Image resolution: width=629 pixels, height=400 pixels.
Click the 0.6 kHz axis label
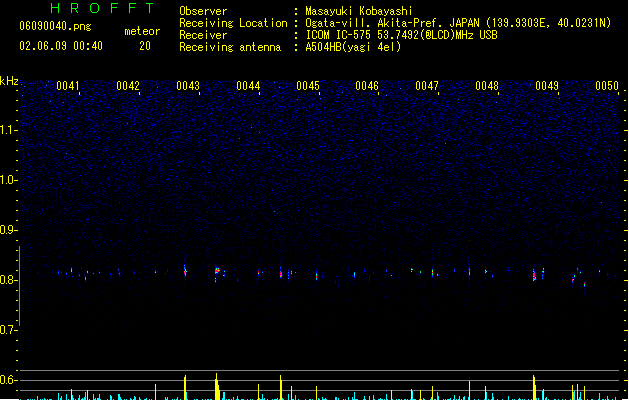(9, 380)
